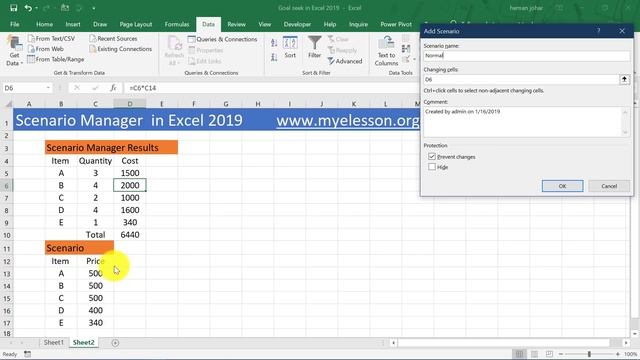Screen dimensions: 640x360
Task: Click the zoom in plus button
Action: click(617, 354)
